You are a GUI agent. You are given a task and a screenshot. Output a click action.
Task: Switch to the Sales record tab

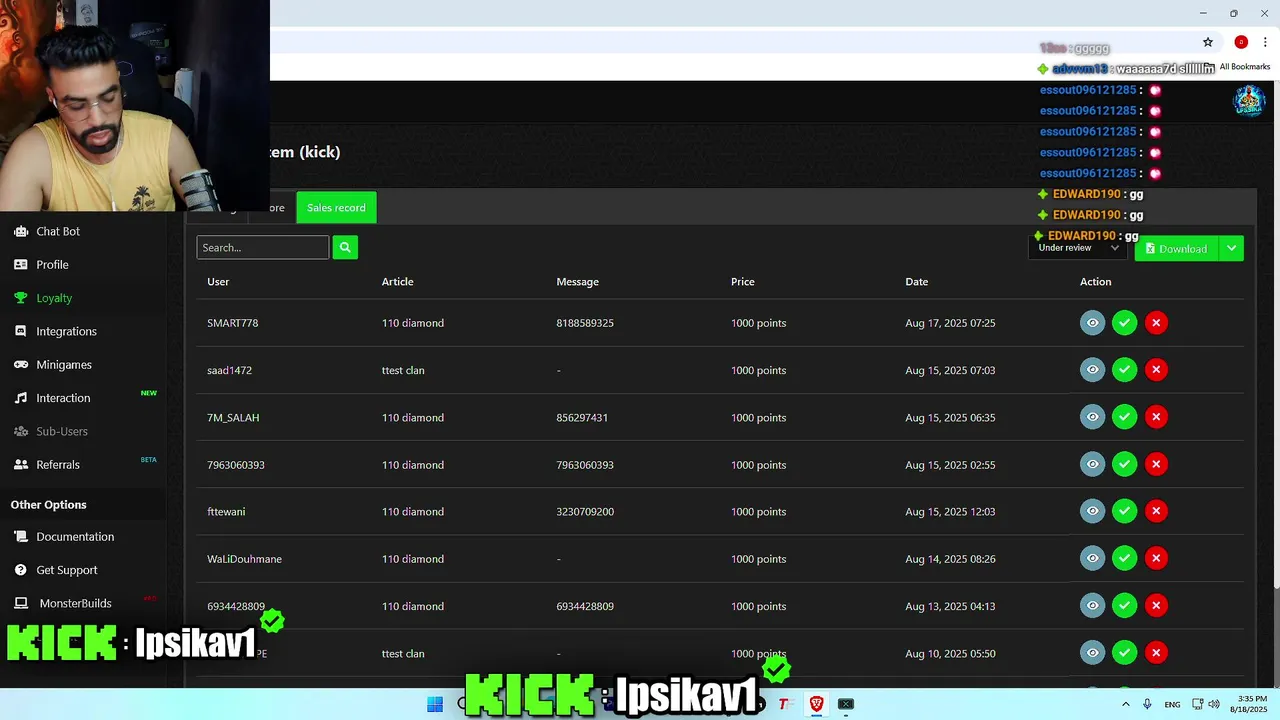tap(336, 207)
